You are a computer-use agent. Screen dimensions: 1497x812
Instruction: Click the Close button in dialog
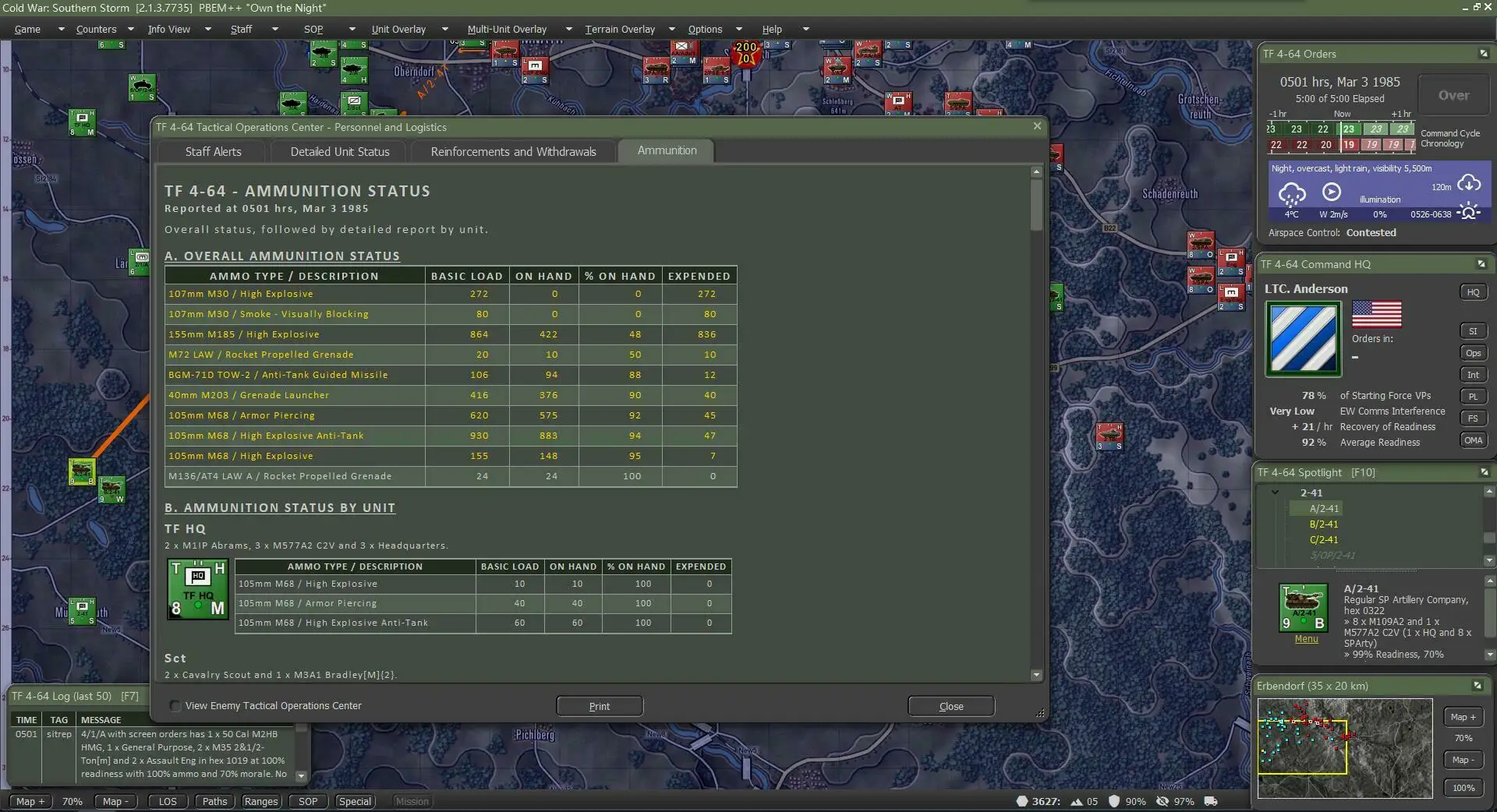tap(951, 706)
